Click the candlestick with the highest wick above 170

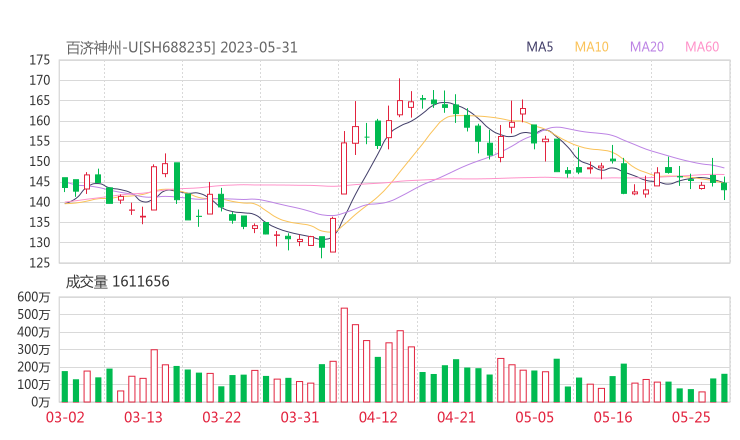click(x=400, y=98)
